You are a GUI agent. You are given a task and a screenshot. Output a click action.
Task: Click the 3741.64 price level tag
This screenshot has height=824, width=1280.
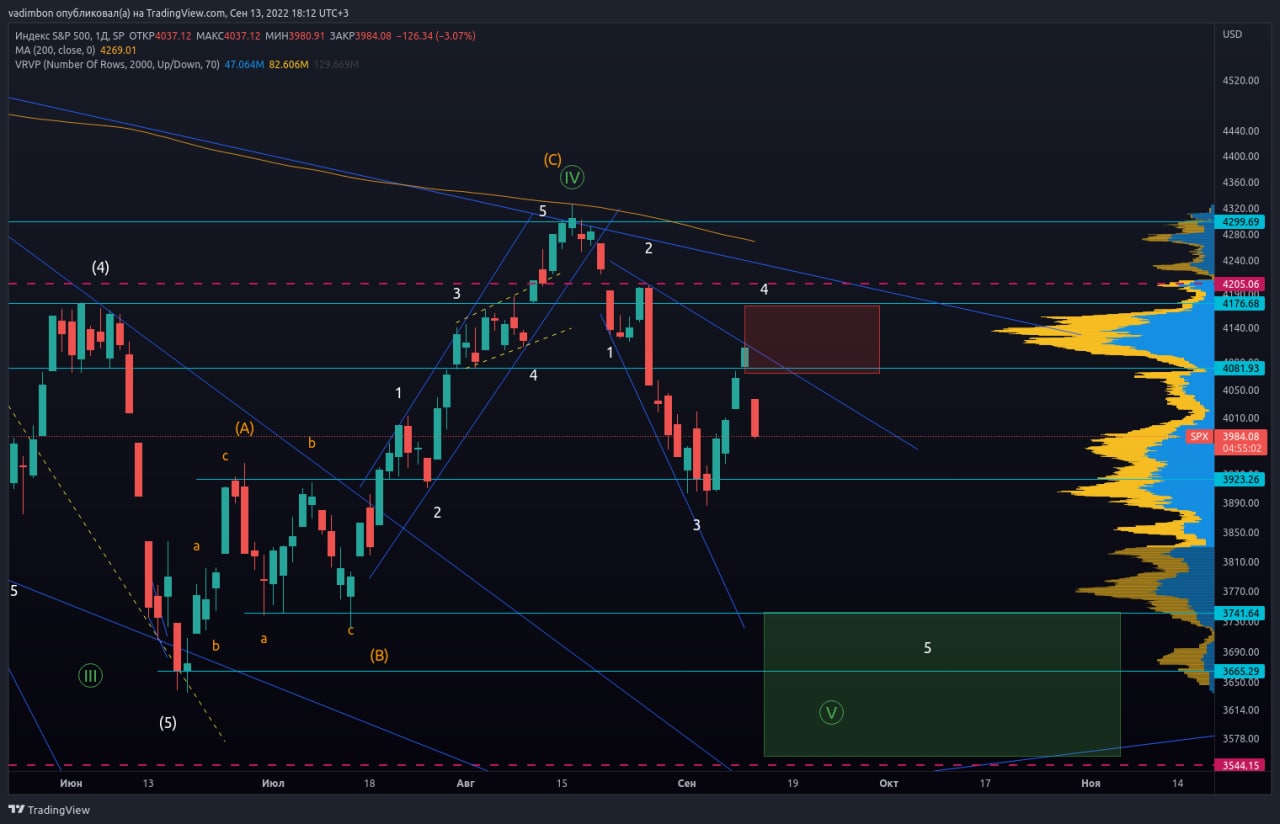pos(1239,613)
